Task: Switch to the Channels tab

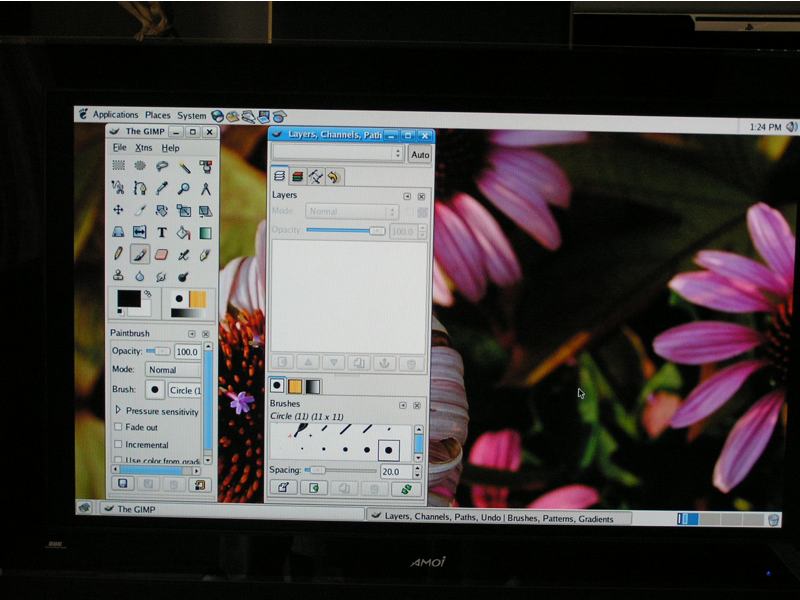Action: (297, 177)
